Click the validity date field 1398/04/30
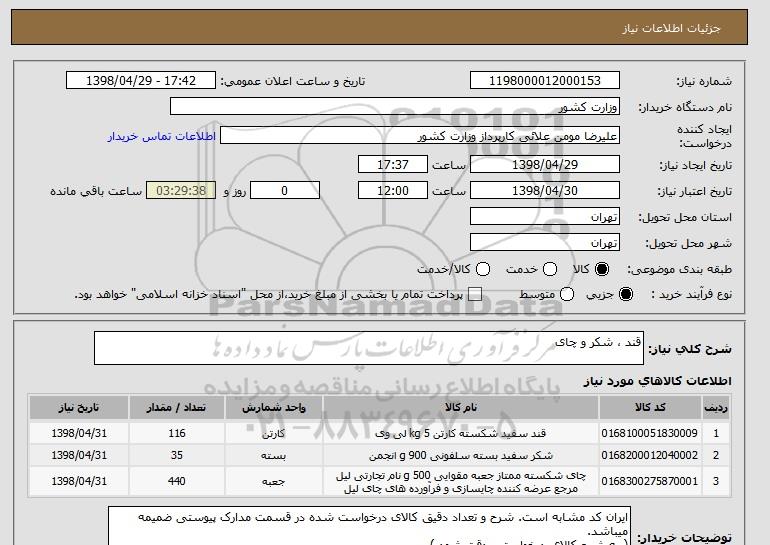The height and width of the screenshot is (545, 770). click(x=545, y=191)
